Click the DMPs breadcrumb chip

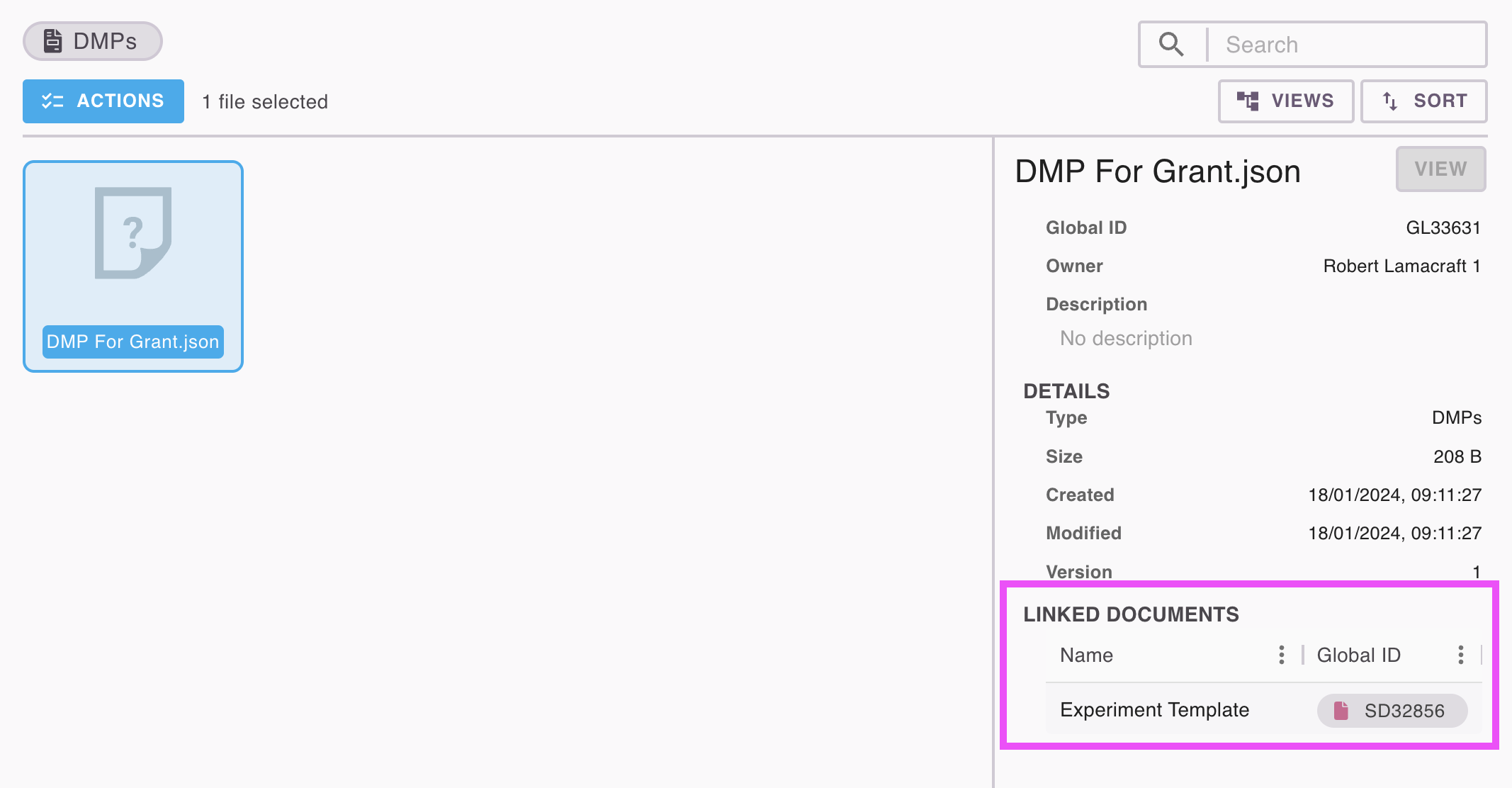point(93,41)
